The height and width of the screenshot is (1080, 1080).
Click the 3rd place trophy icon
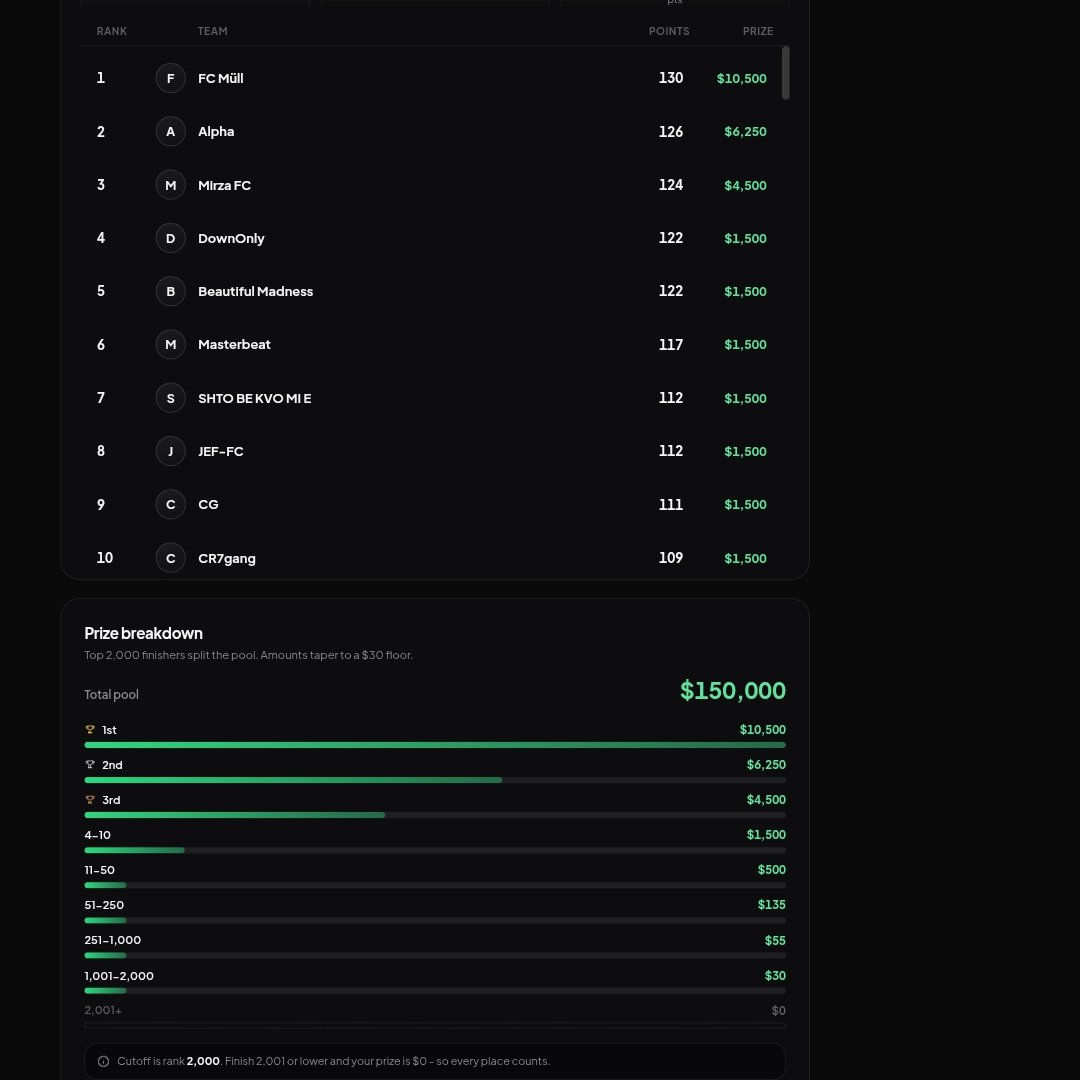pos(90,800)
